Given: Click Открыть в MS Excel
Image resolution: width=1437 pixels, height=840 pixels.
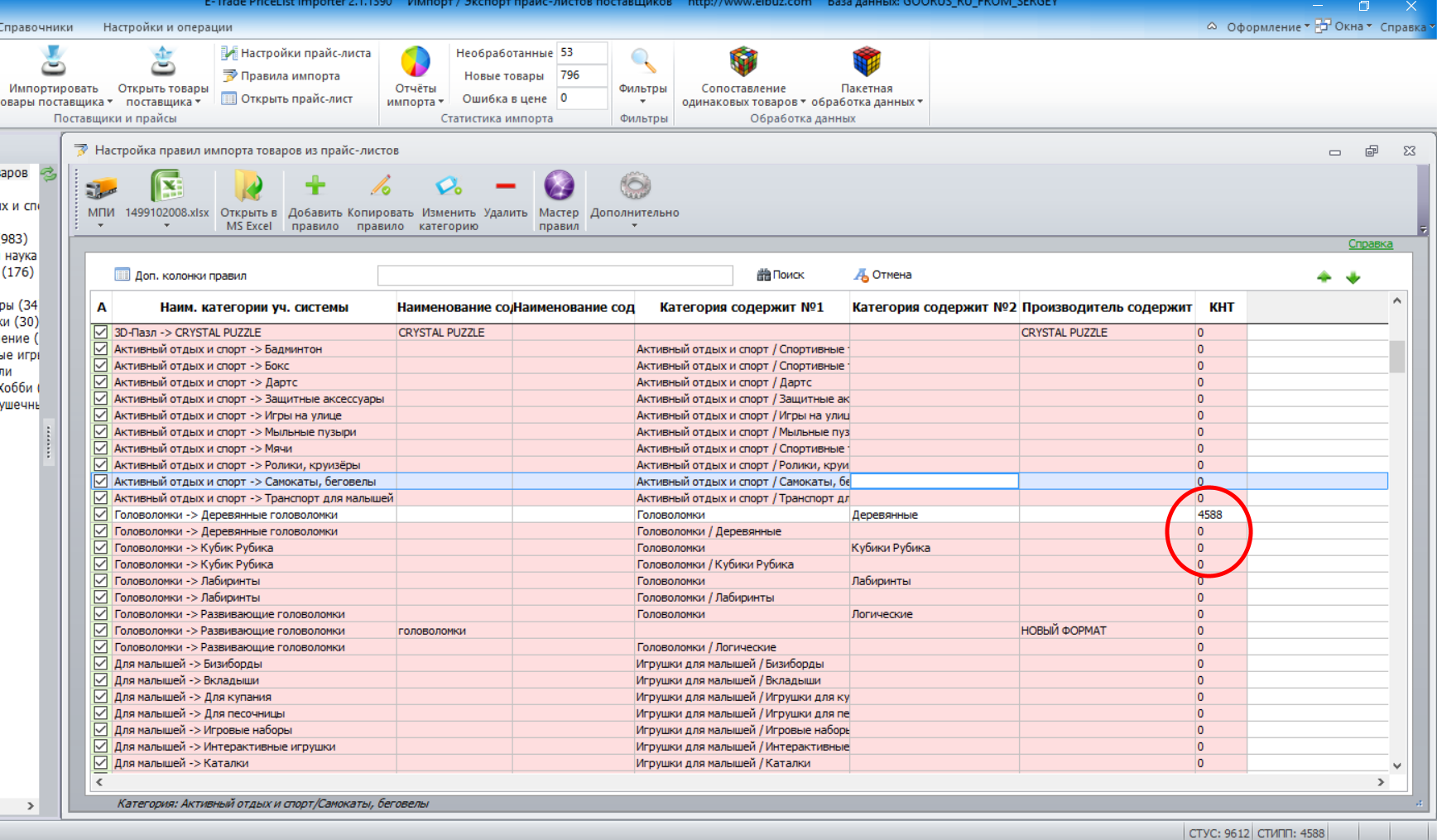Looking at the screenshot, I should [x=248, y=199].
